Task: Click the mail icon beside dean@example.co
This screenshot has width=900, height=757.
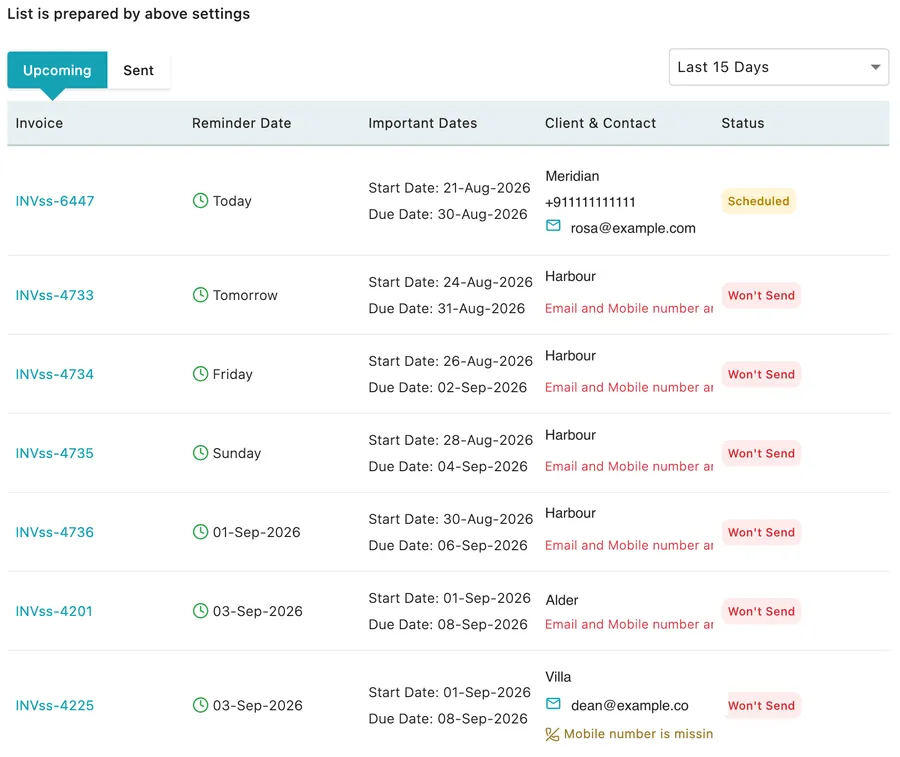Action: 553,703
